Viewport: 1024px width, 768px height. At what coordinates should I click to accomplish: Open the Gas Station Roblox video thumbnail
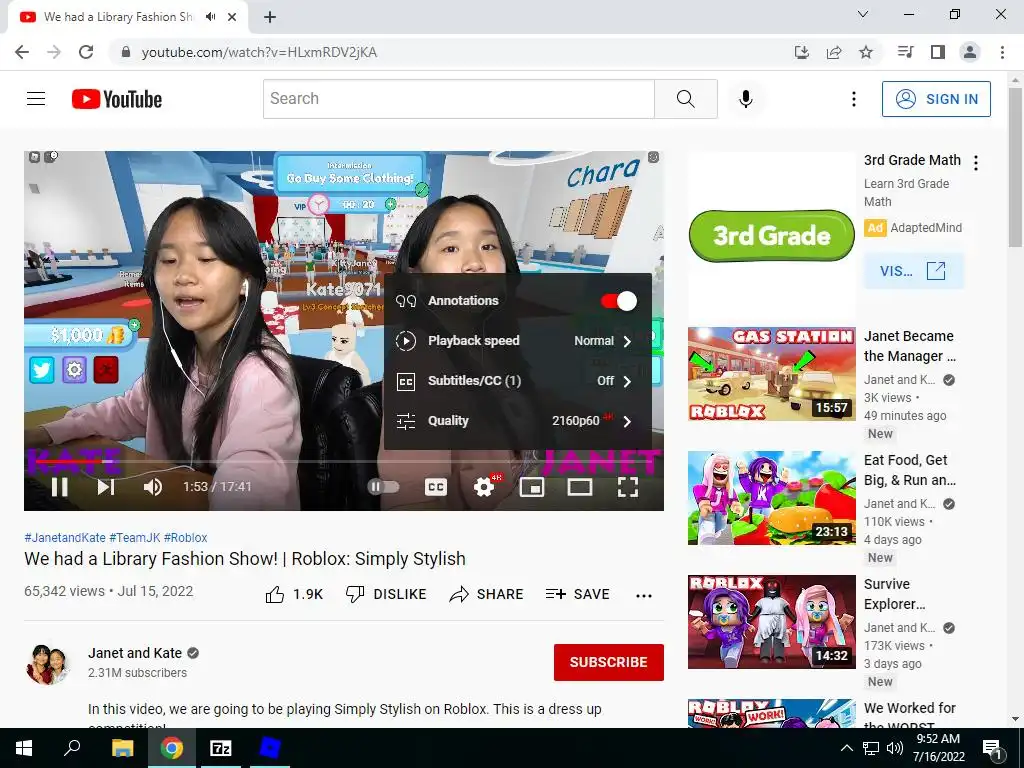(x=771, y=374)
